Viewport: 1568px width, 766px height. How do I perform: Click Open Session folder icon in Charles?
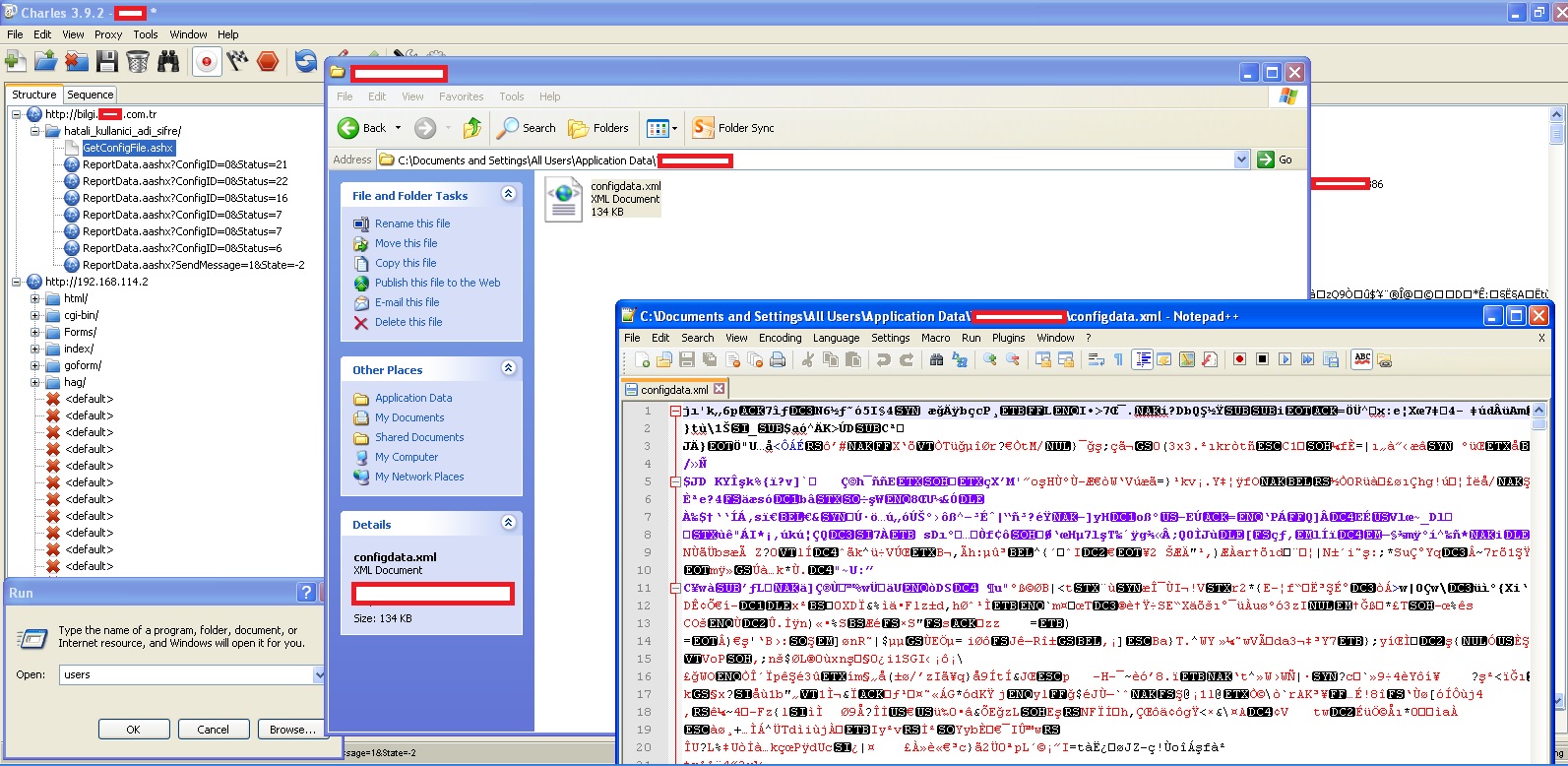pyautogui.click(x=45, y=61)
